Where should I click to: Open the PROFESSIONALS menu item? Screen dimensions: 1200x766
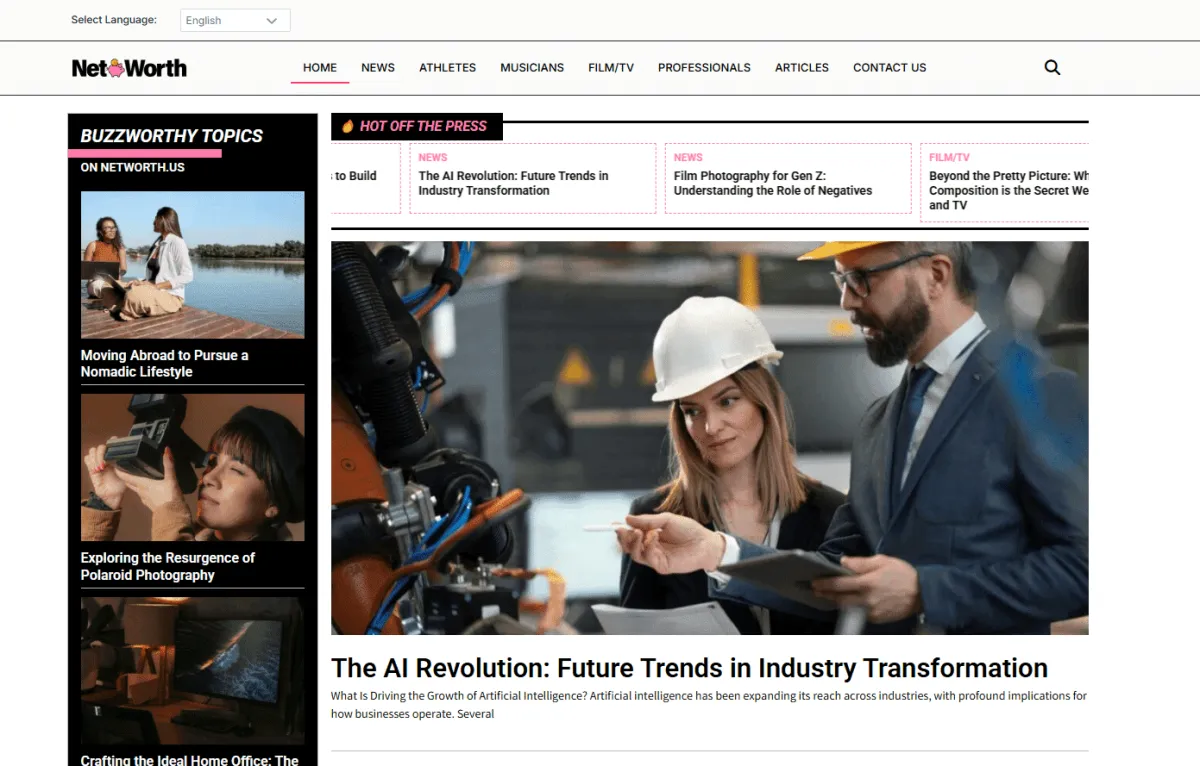(x=704, y=68)
